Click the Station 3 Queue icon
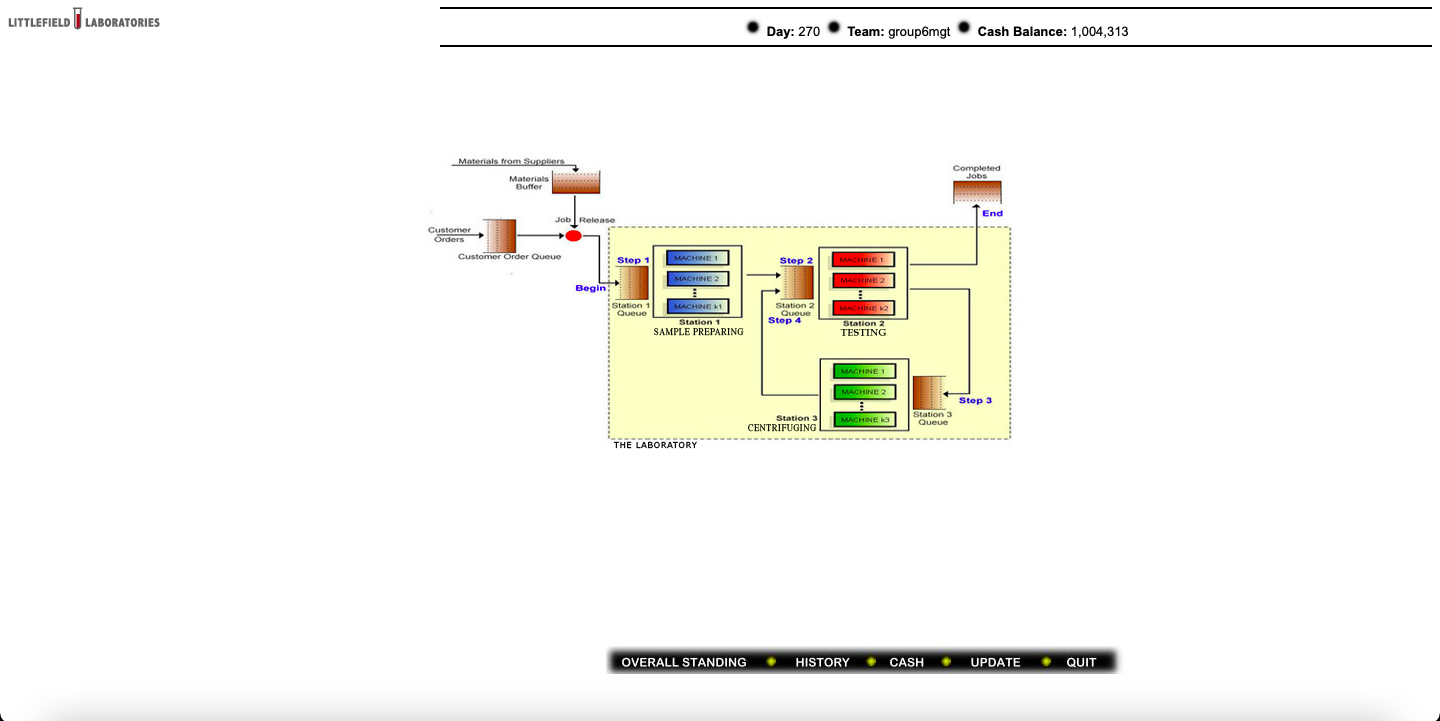The image size is (1440, 721). (929, 392)
